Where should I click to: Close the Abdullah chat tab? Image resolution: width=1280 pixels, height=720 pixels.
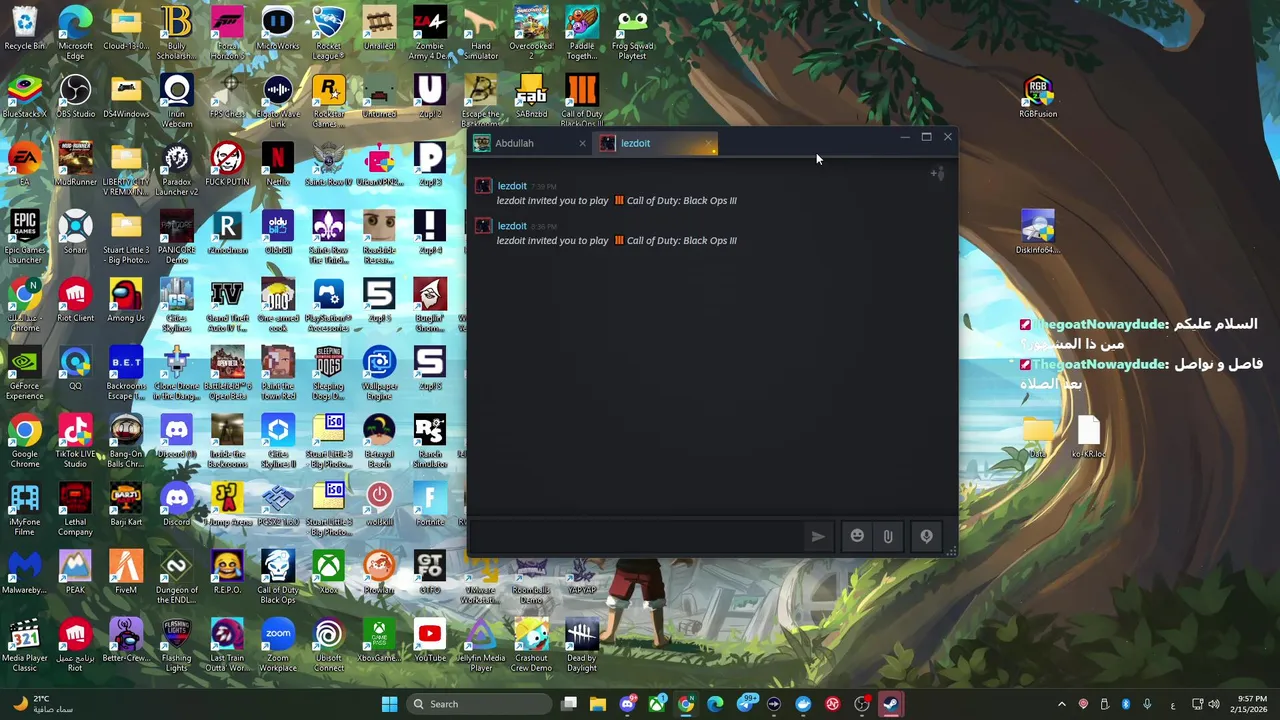(x=582, y=143)
